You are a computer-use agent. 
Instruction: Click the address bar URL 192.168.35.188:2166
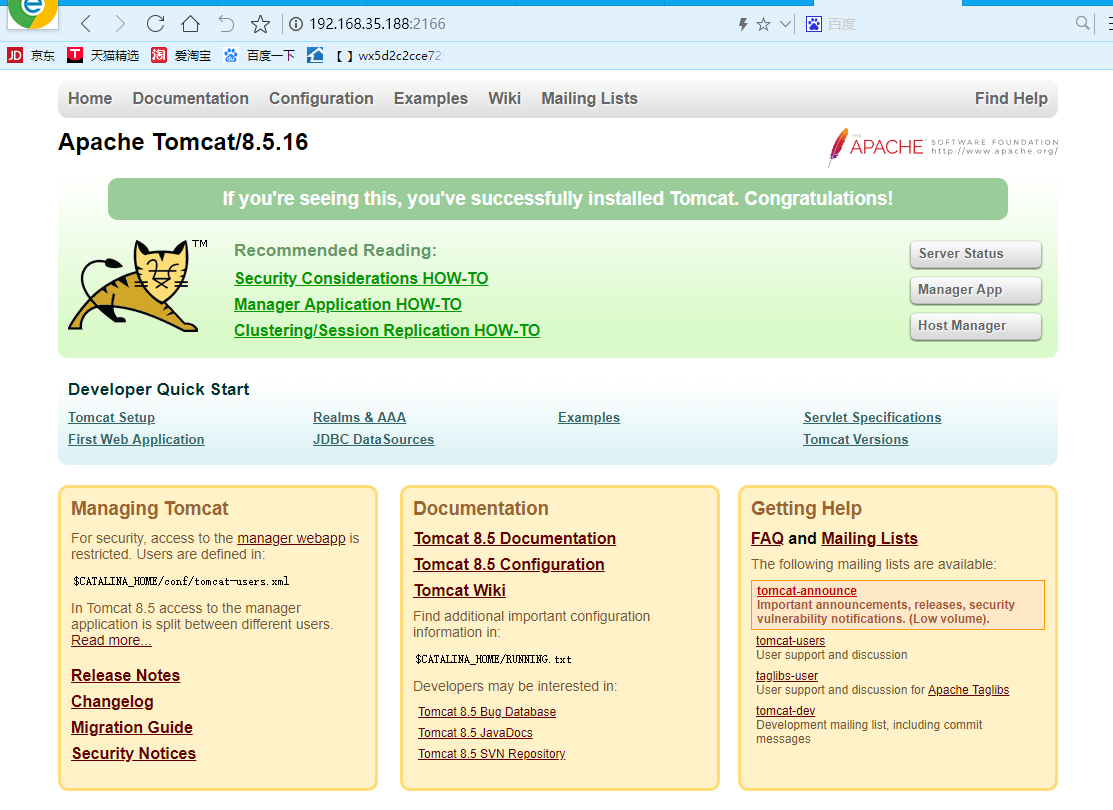[377, 24]
